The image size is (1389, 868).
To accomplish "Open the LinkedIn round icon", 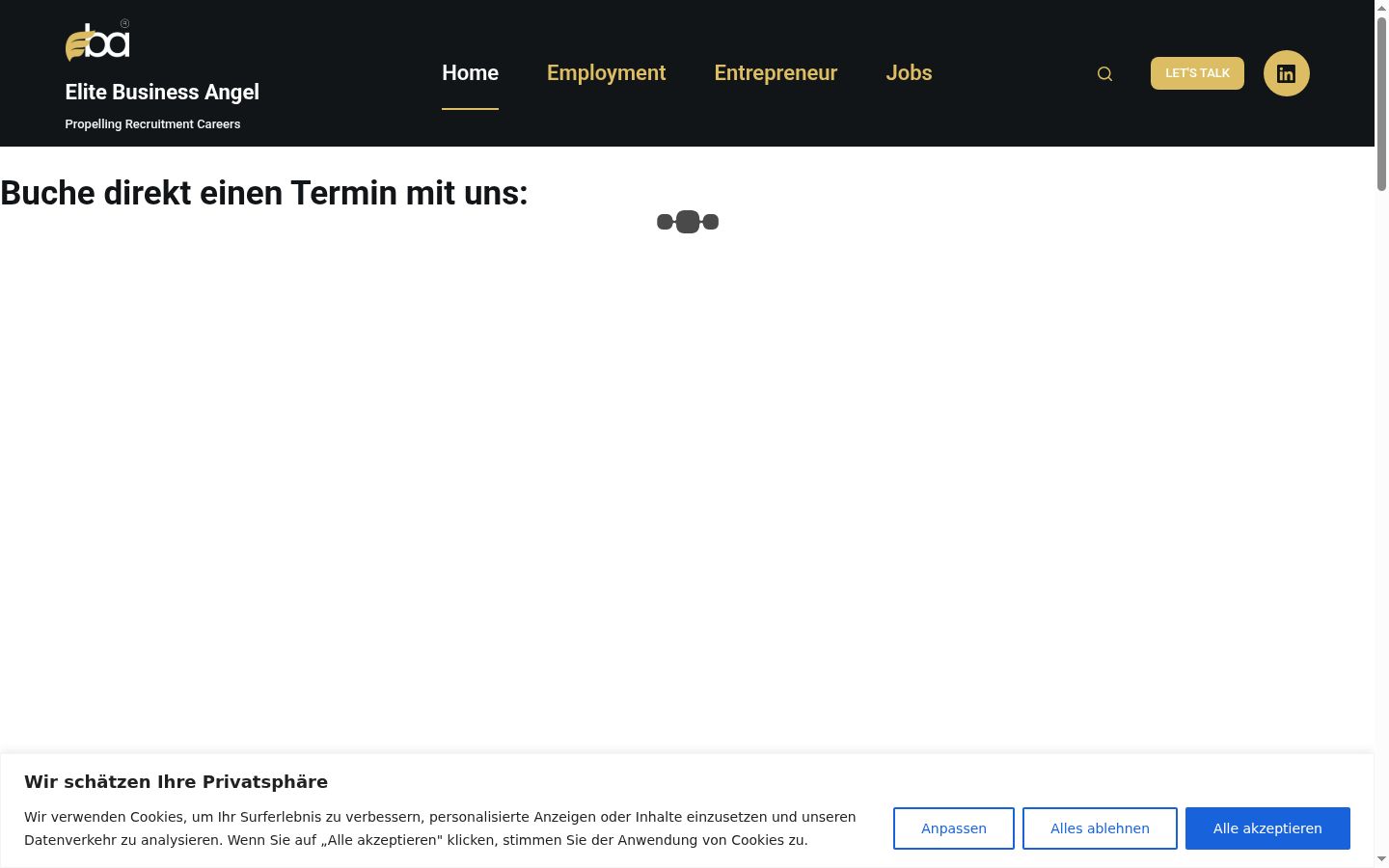I will (x=1286, y=73).
